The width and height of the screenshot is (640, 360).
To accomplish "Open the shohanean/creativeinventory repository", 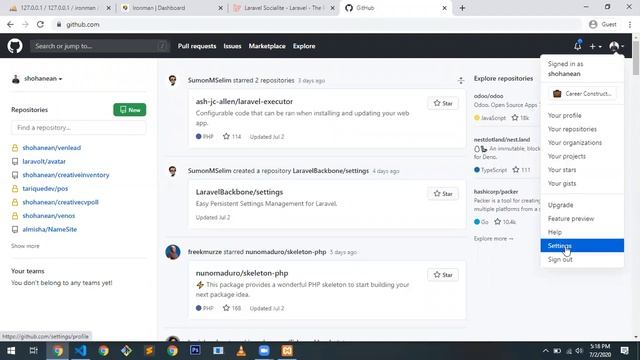I will click(66, 175).
